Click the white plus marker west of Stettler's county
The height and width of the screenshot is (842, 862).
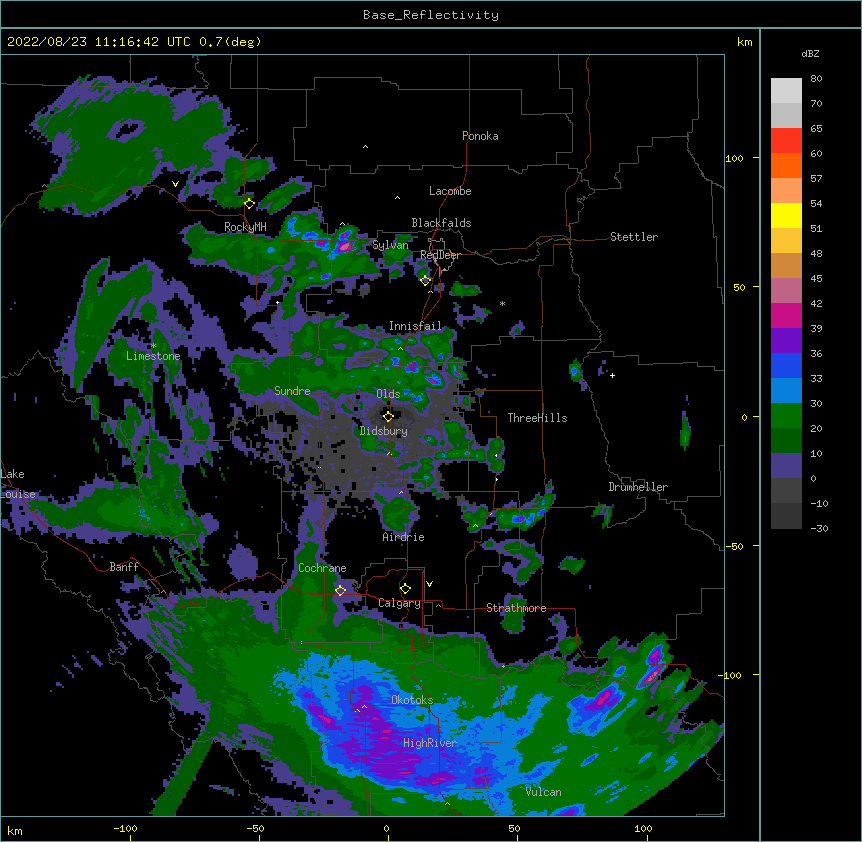[x=612, y=375]
